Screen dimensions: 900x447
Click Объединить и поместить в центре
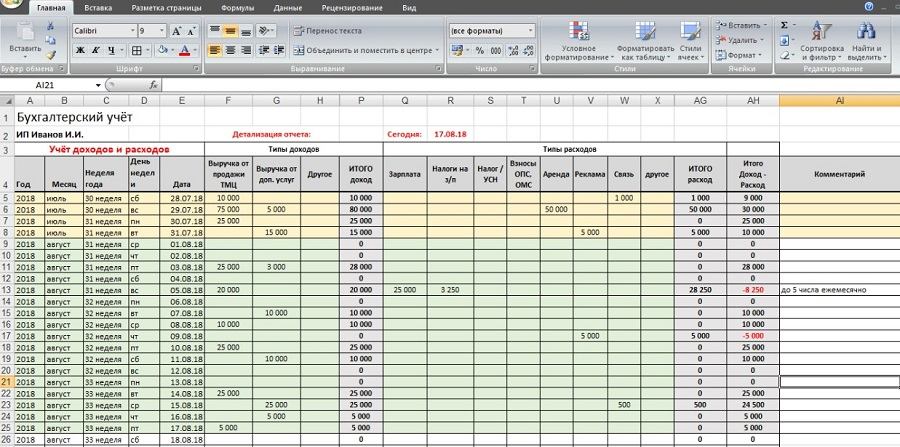pos(363,50)
